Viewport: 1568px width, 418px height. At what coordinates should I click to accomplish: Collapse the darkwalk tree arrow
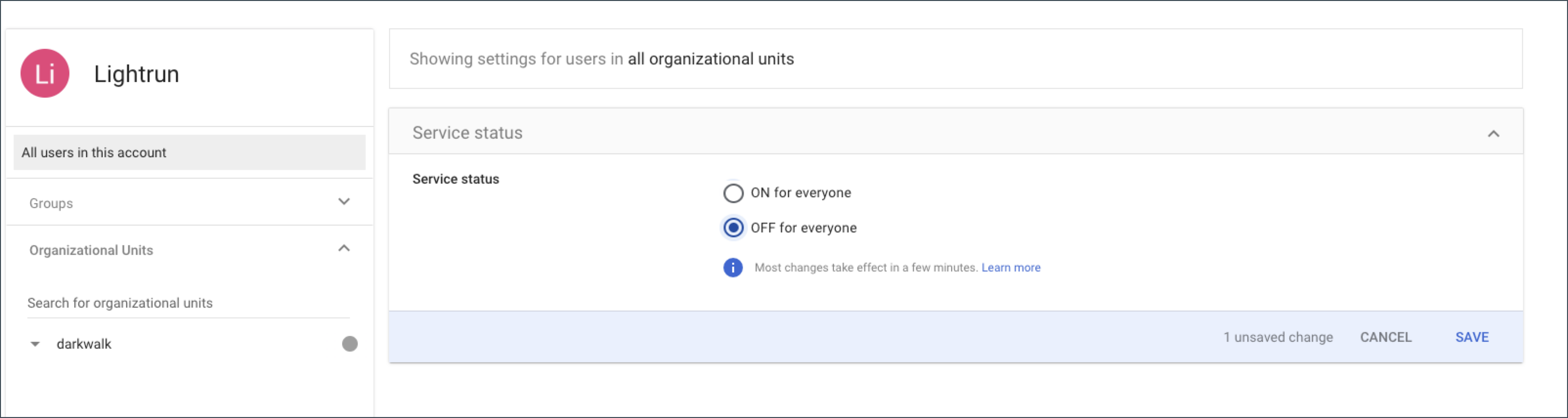coord(35,345)
